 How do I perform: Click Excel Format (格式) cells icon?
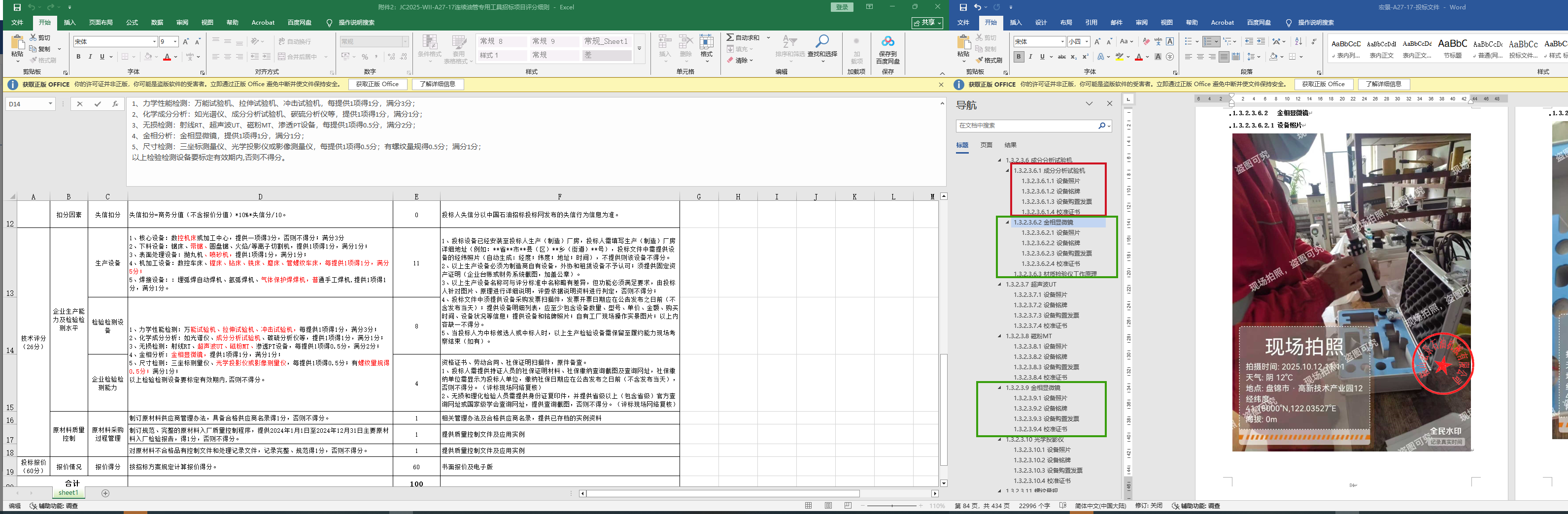[707, 42]
